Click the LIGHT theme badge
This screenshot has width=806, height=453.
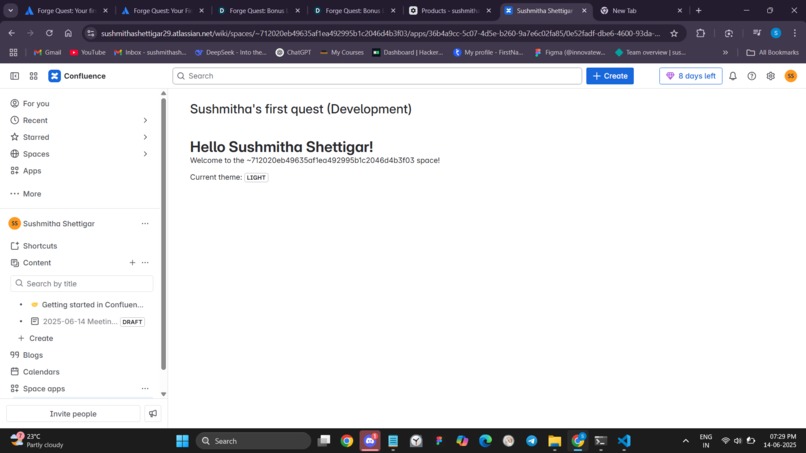pyautogui.click(x=256, y=177)
